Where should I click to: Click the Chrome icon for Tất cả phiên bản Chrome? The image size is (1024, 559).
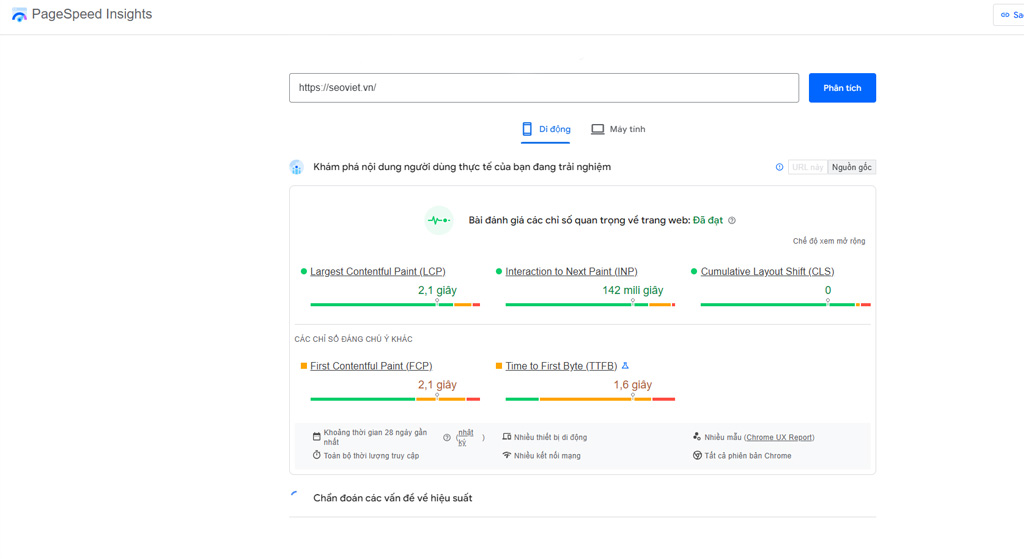(x=697, y=455)
